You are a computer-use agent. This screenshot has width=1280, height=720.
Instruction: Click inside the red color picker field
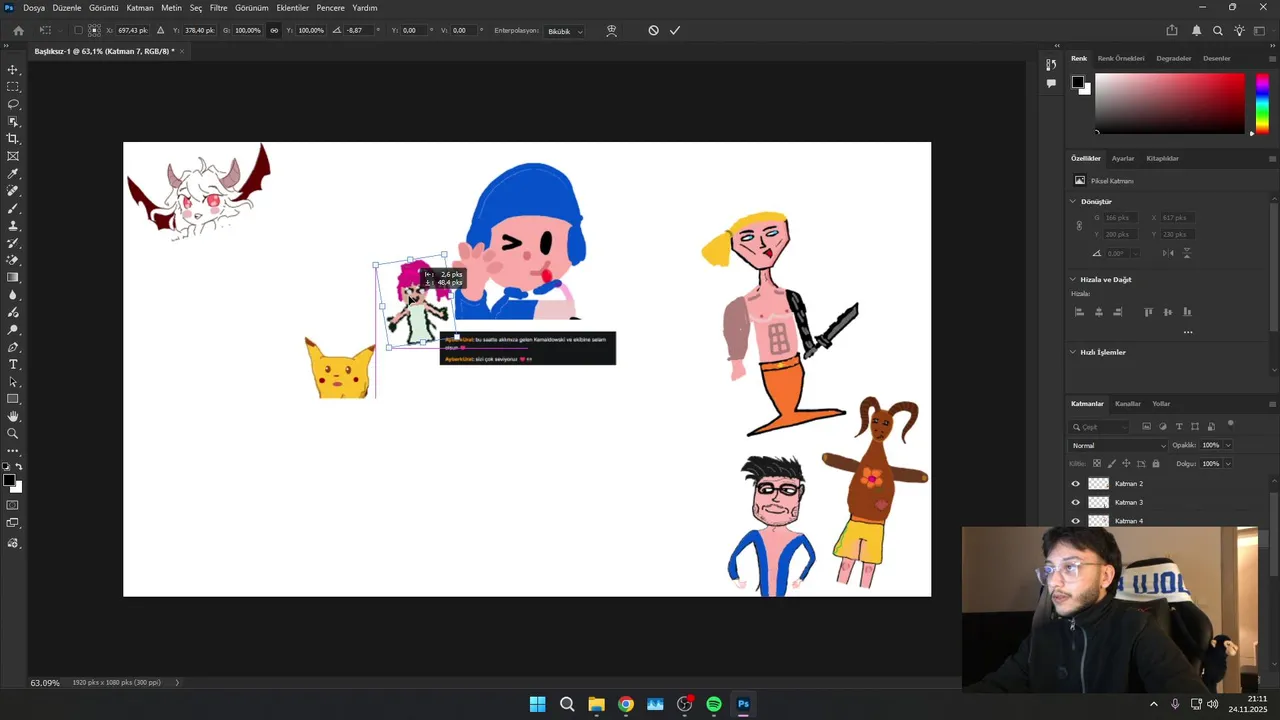(x=1169, y=103)
